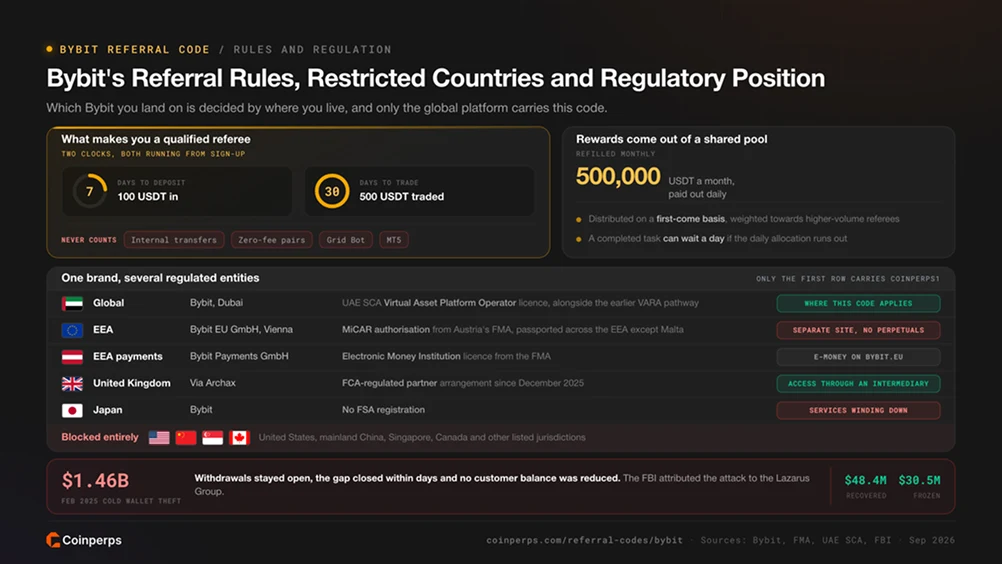The image size is (1002, 564).
Task: Click 'Japan' region name
Action: 107,410
